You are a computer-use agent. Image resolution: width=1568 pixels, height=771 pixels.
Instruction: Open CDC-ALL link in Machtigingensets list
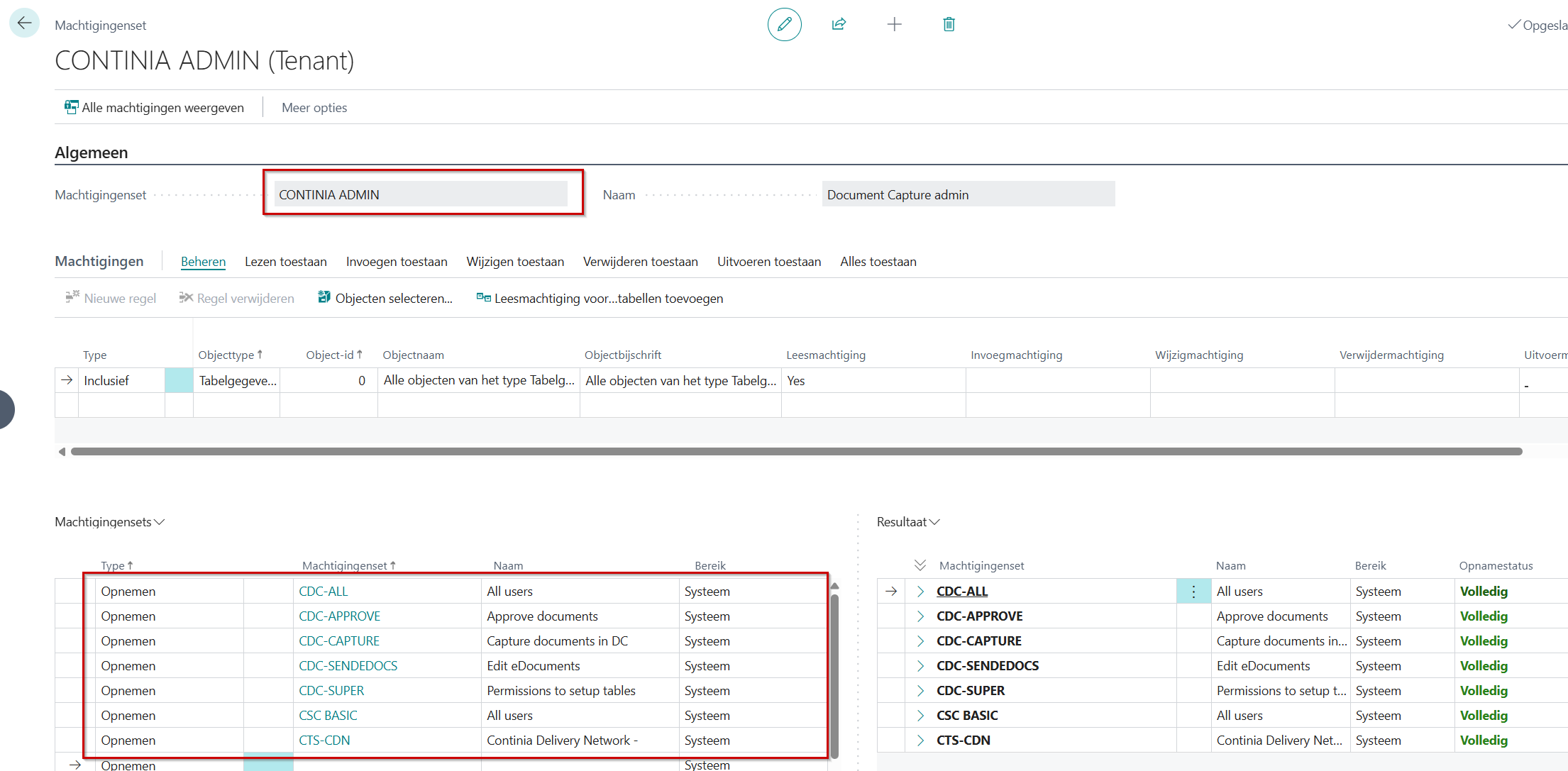point(324,591)
